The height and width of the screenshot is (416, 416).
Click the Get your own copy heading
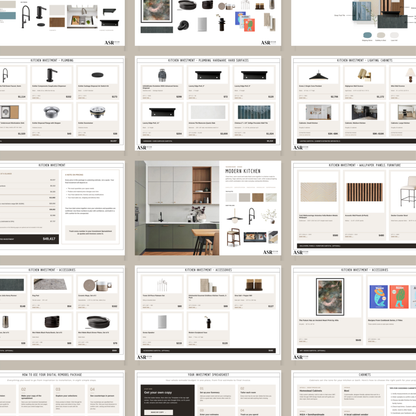click(x=158, y=392)
